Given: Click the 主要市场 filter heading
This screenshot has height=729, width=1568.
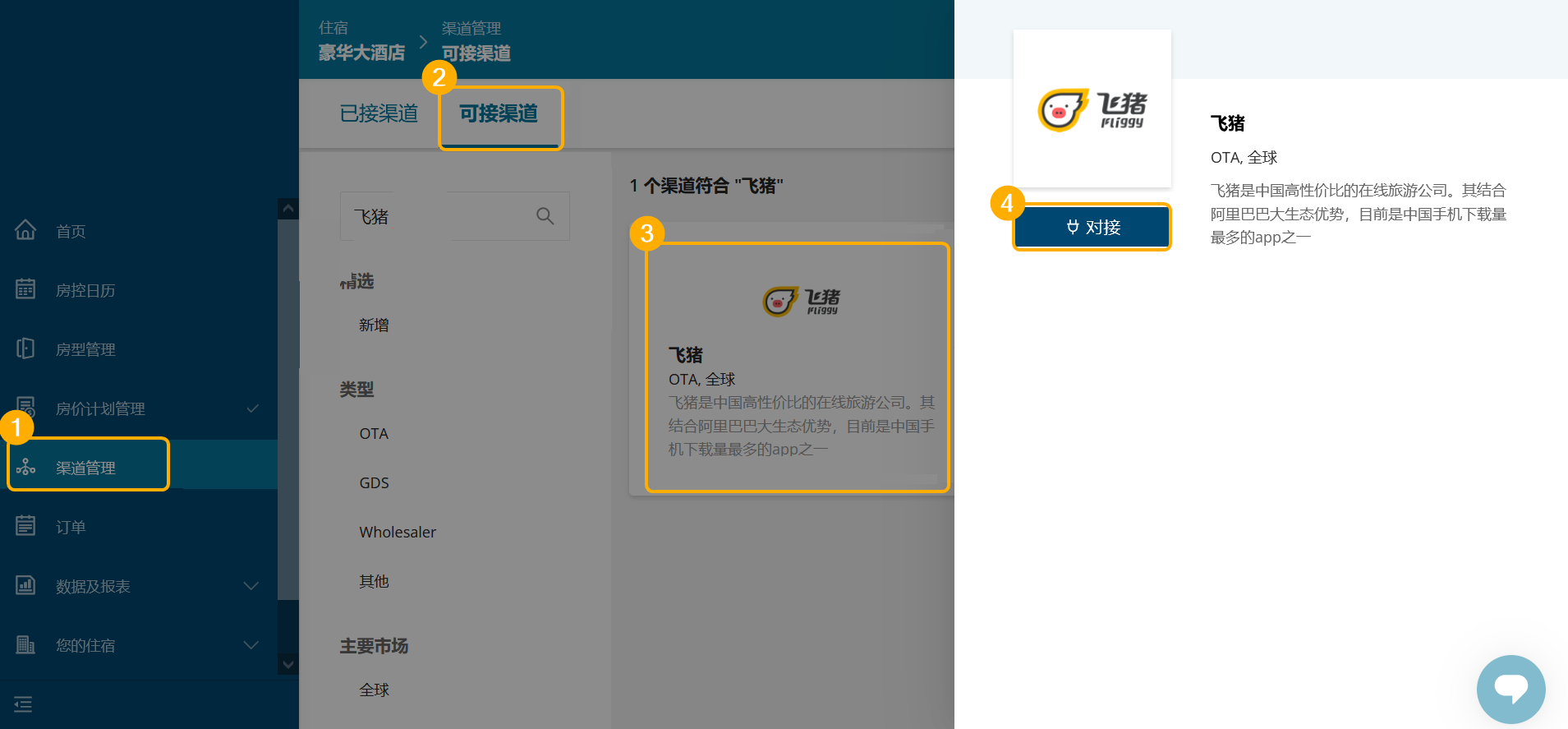Looking at the screenshot, I should [374, 646].
